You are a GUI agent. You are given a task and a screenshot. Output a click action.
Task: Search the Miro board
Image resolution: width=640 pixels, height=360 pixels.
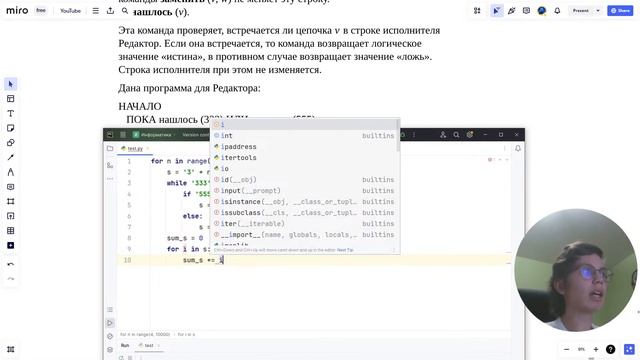click(x=125, y=11)
